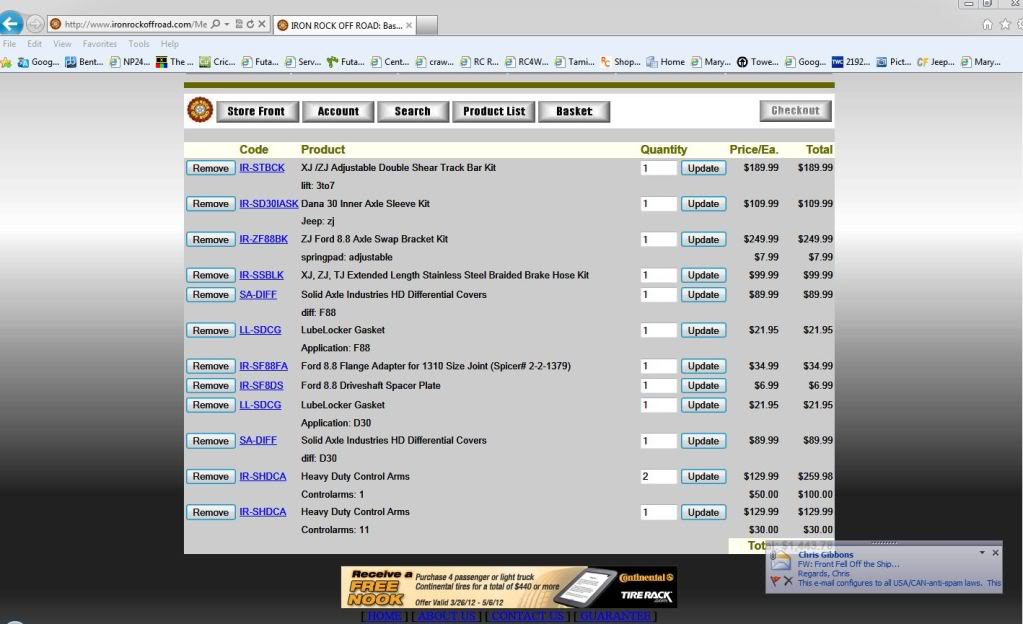1023x624 pixels.
Task: Click the Basket button
Action: [x=574, y=112]
